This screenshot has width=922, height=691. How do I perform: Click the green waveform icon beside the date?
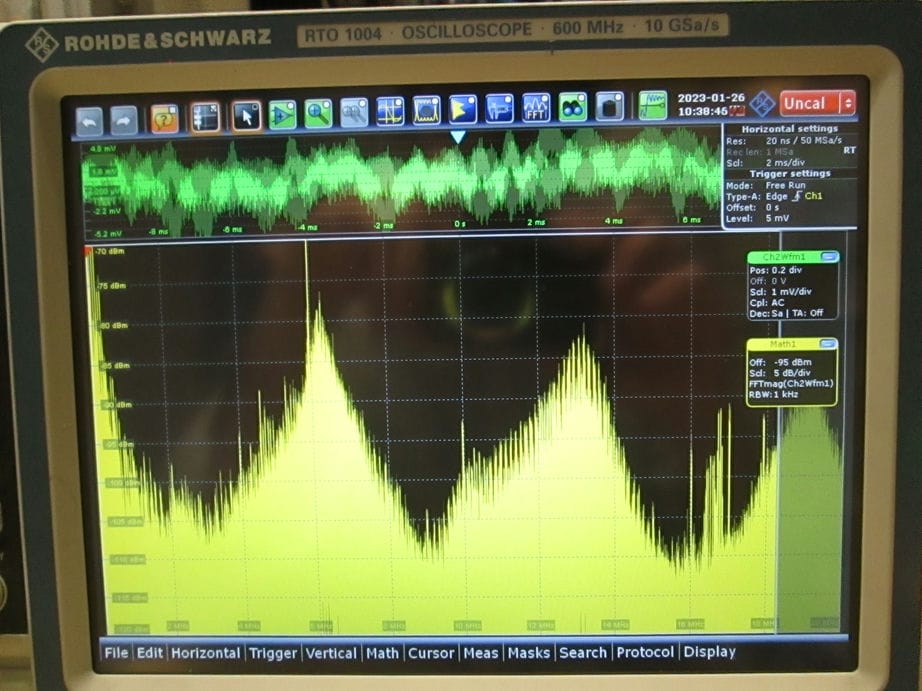653,105
